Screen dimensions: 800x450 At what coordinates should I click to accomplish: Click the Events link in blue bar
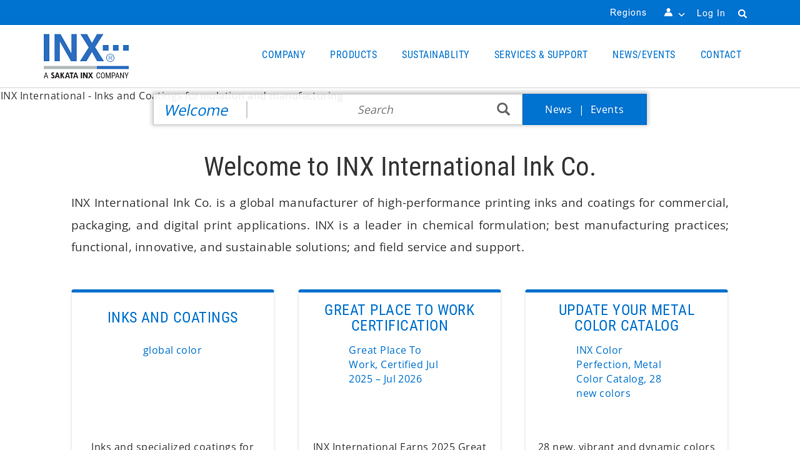click(x=607, y=110)
